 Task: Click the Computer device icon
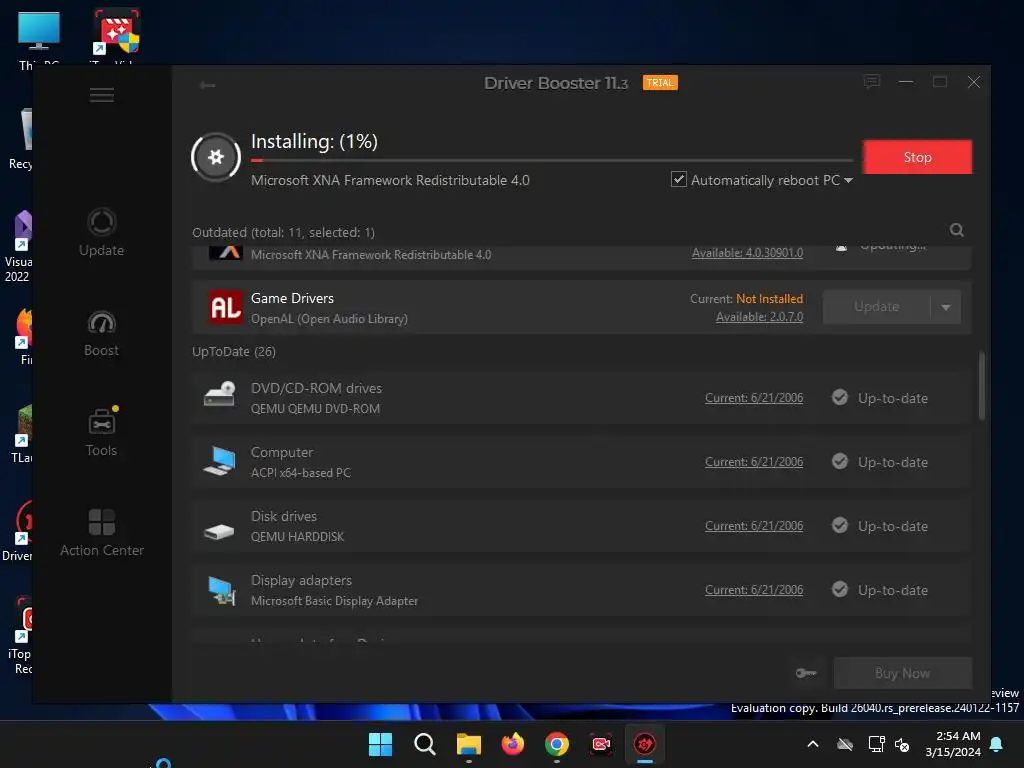pyautogui.click(x=219, y=461)
